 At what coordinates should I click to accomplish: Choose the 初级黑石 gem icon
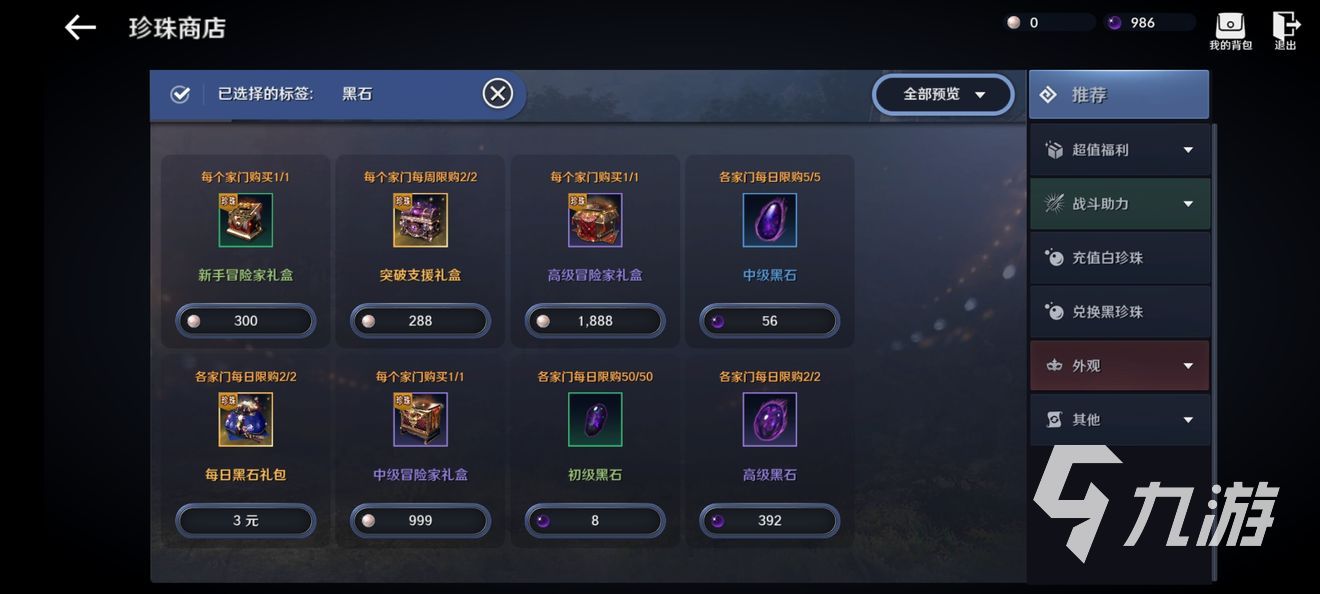click(595, 420)
